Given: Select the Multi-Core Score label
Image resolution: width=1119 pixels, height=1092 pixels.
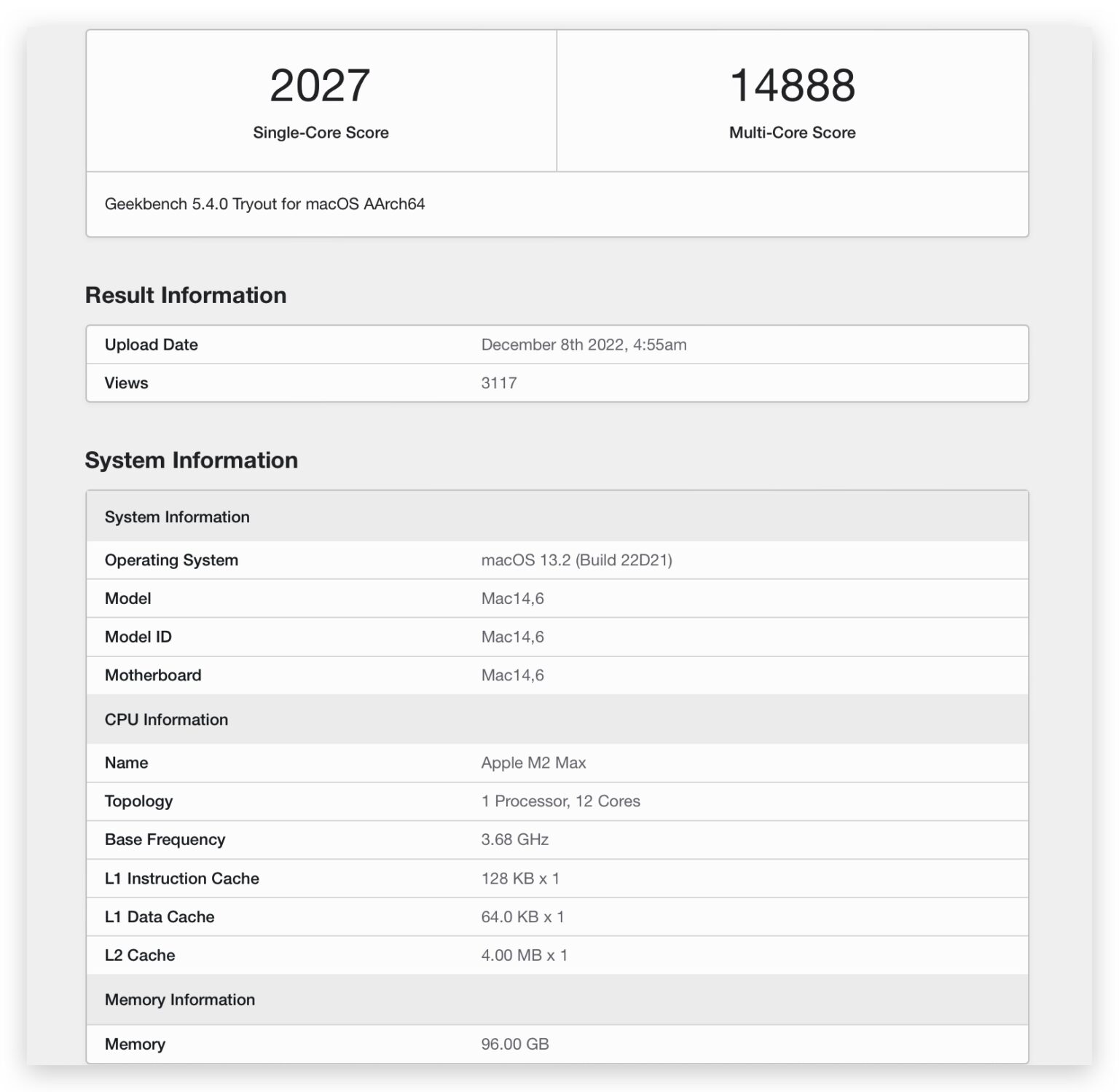Looking at the screenshot, I should tap(792, 133).
